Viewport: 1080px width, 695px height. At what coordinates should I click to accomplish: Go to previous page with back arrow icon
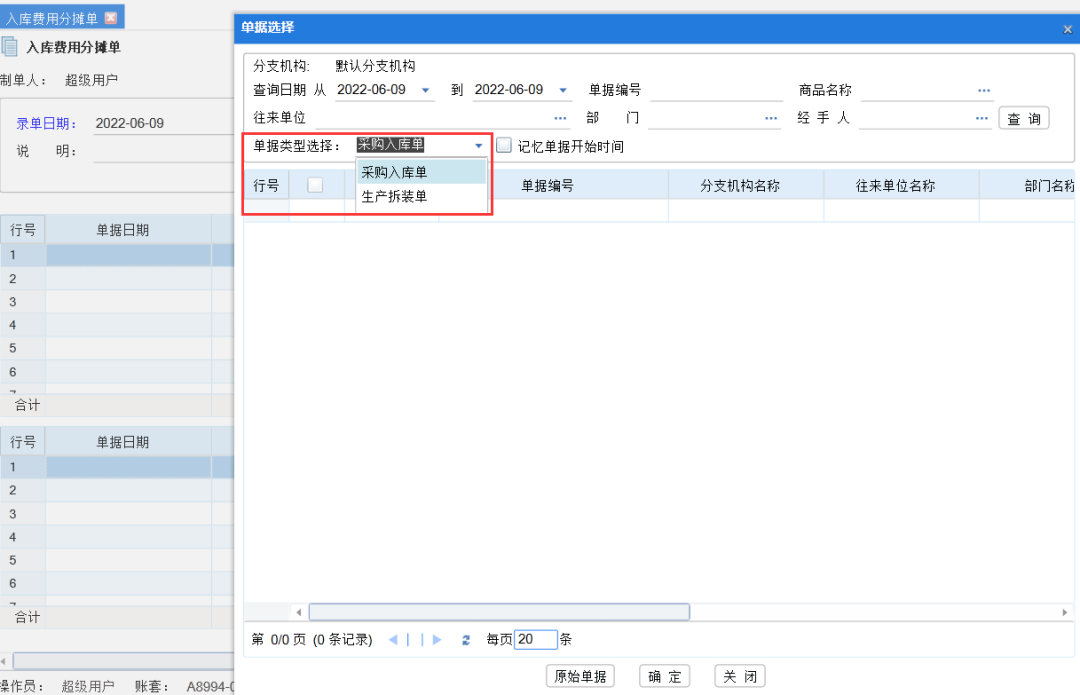click(393, 639)
